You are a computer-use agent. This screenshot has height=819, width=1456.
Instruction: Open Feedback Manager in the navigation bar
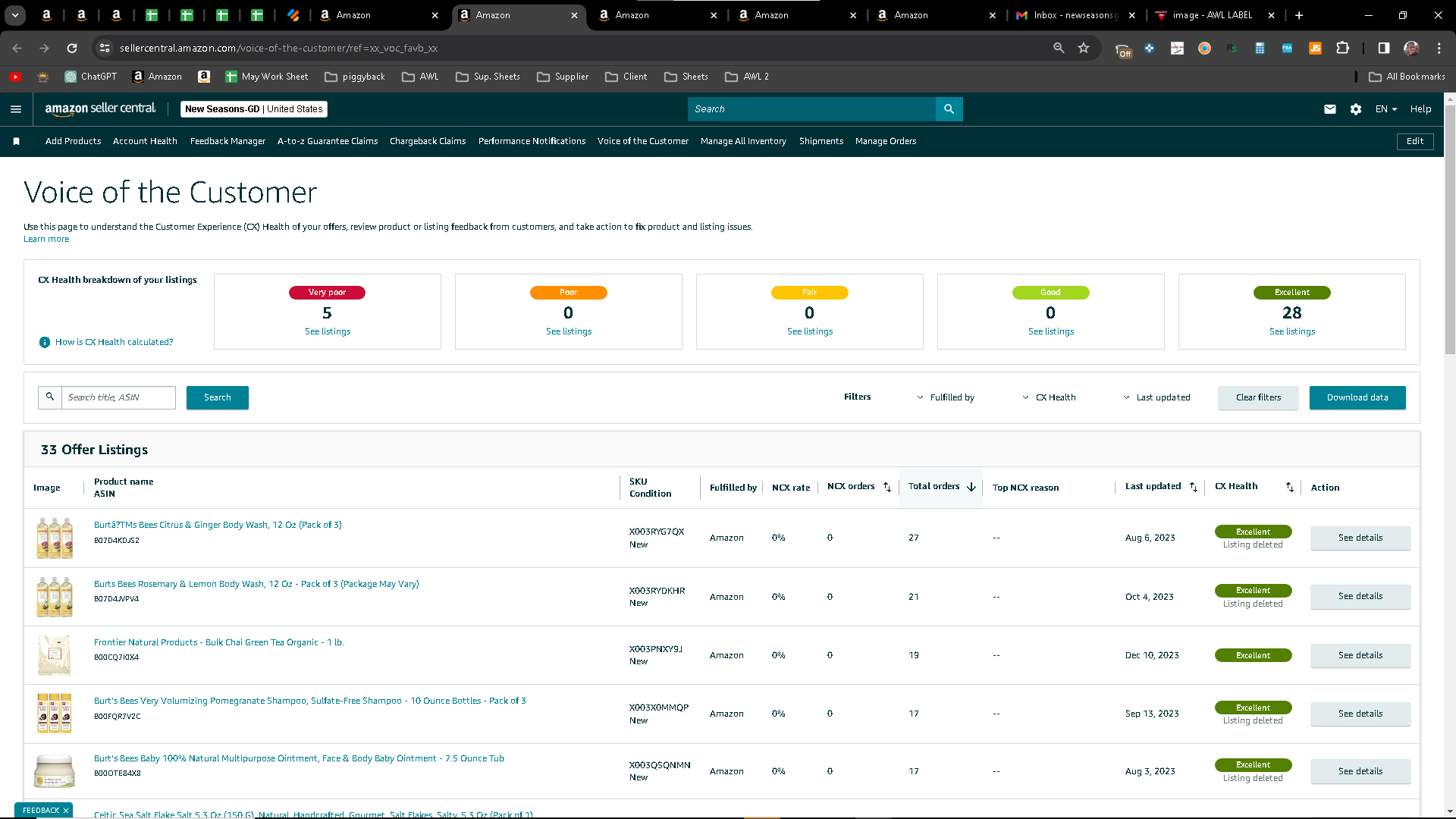227,141
